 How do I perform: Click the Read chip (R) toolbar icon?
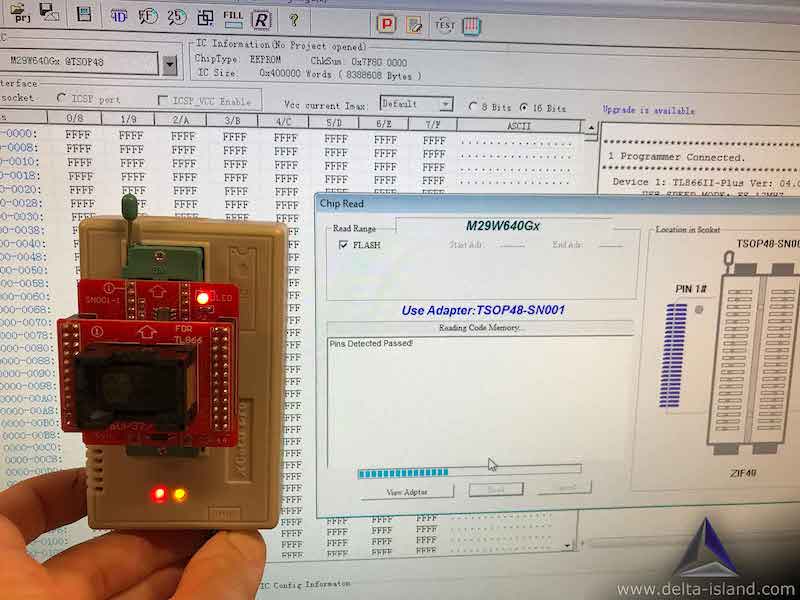click(x=261, y=19)
